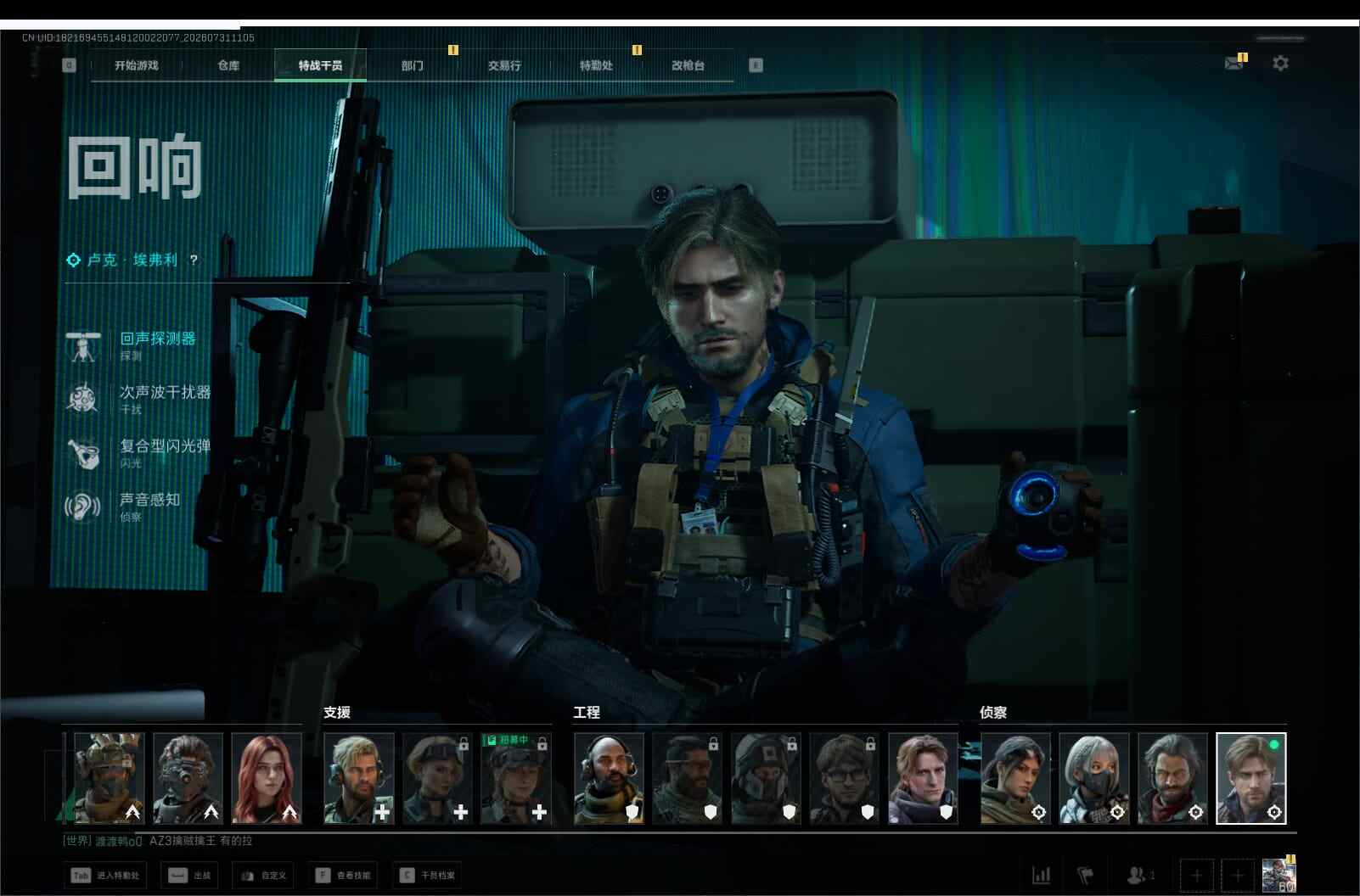Select the bald engineer operator with headset
Viewport: 1360px width, 896px height.
coord(609,778)
